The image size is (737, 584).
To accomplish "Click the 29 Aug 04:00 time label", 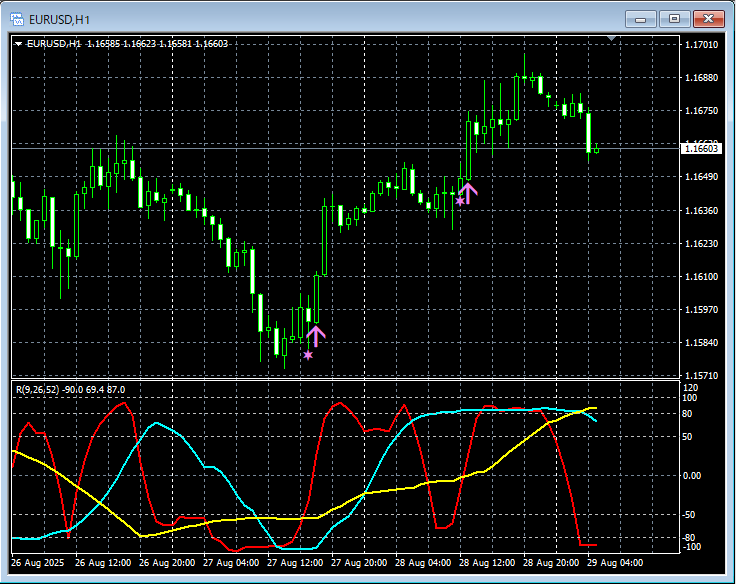I will coord(615,562).
